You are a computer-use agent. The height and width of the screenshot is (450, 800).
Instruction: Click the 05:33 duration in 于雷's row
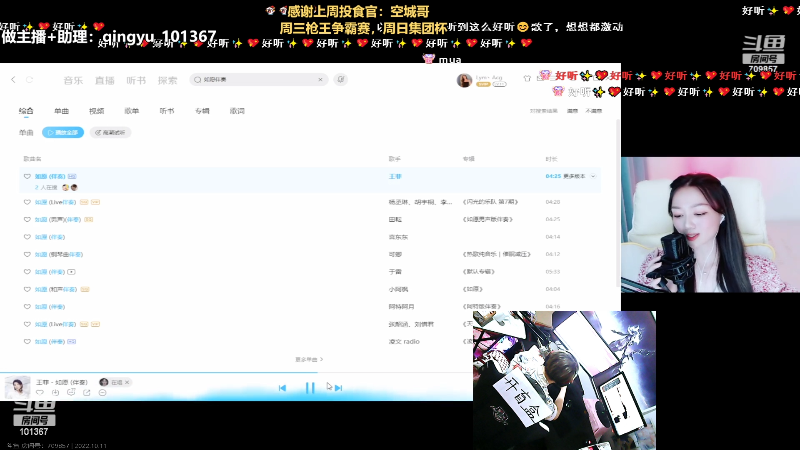(553, 272)
